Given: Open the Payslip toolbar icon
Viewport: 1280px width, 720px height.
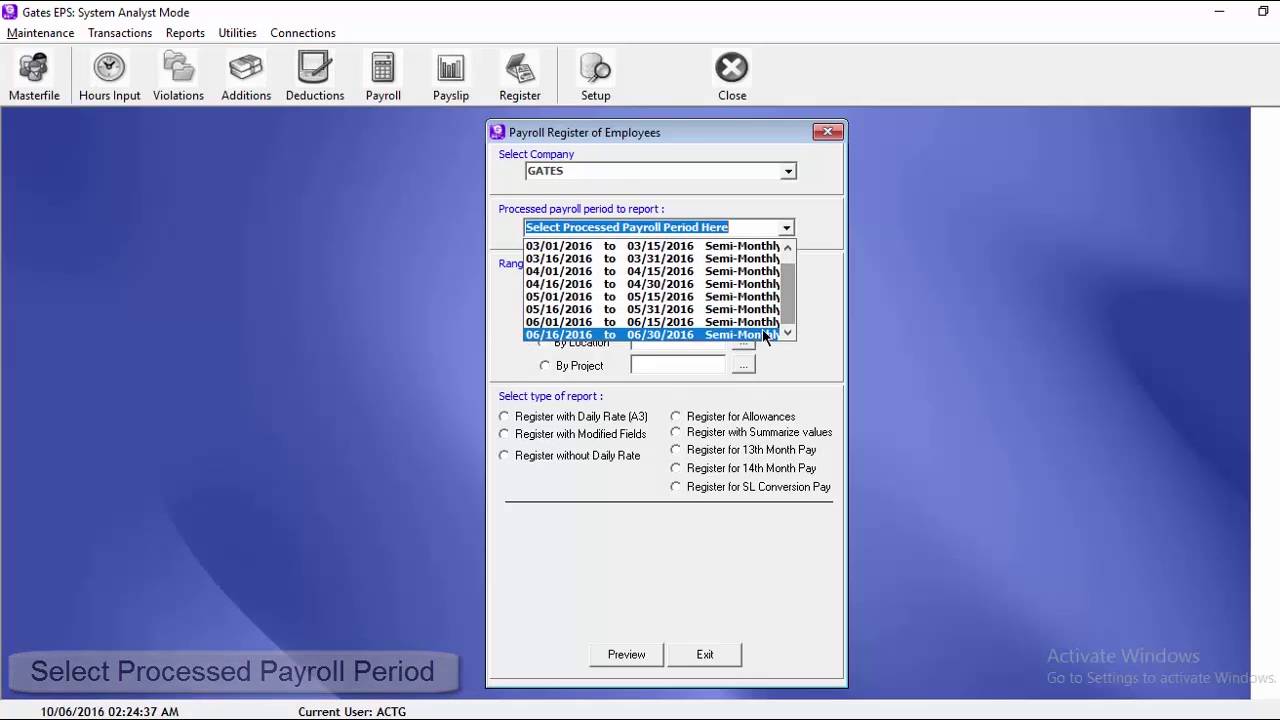Looking at the screenshot, I should point(451,77).
